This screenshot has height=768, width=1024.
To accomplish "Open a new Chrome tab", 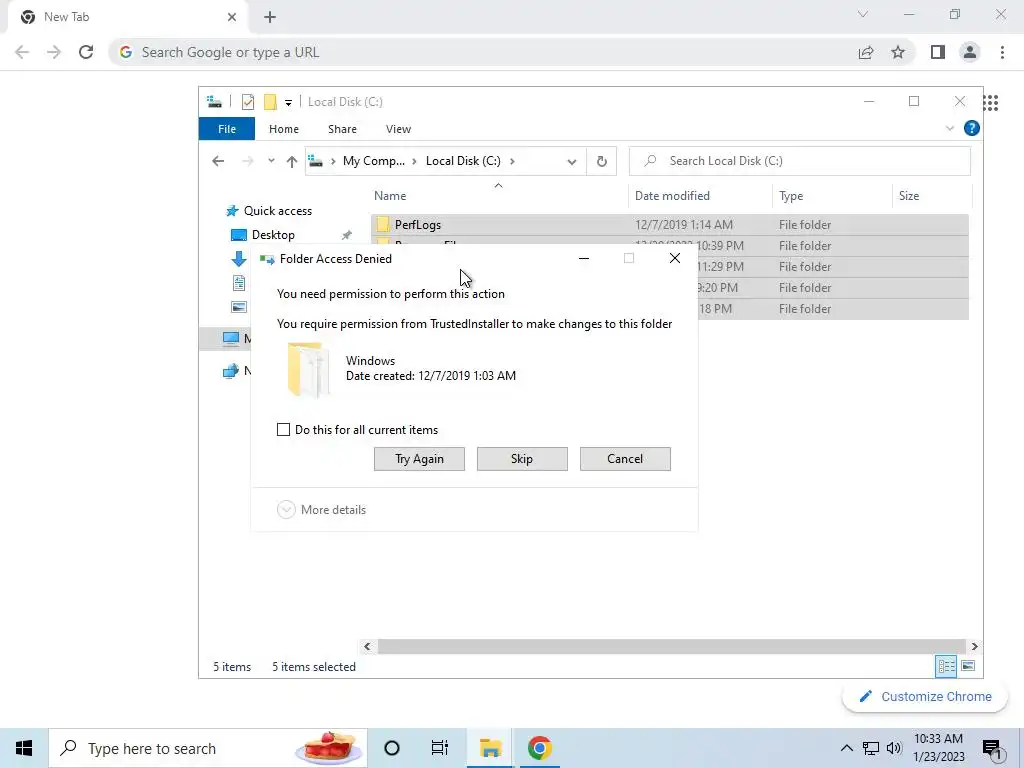I will point(270,17).
